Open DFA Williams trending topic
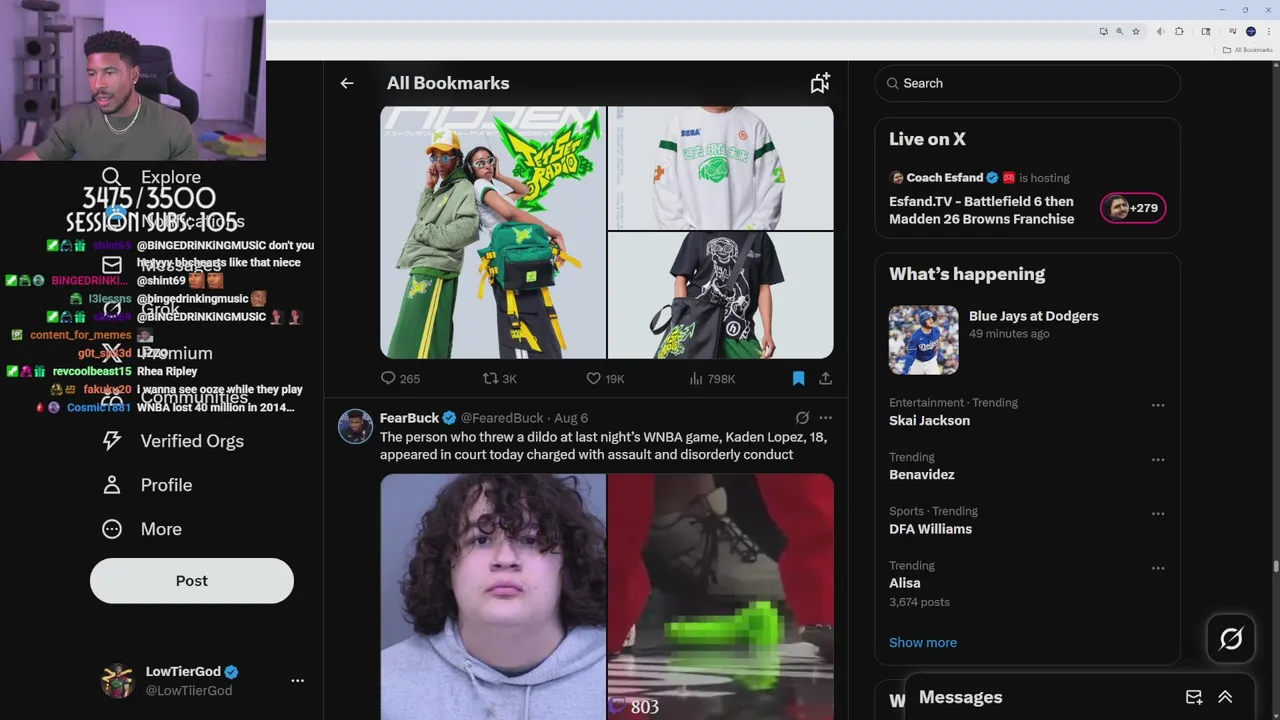Viewport: 1280px width, 720px height. (x=930, y=529)
